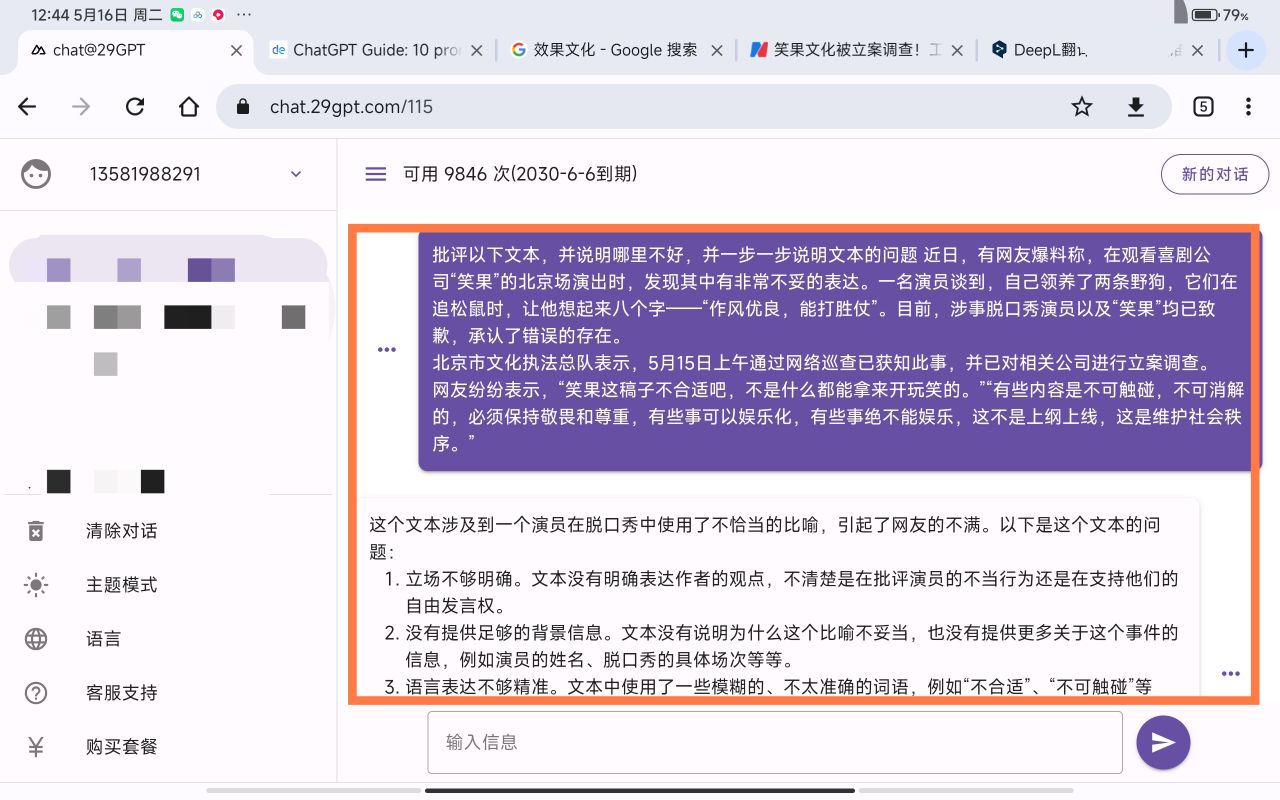The width and height of the screenshot is (1280, 800).
Task: Open the browser downloads icon
Action: click(x=1136, y=107)
